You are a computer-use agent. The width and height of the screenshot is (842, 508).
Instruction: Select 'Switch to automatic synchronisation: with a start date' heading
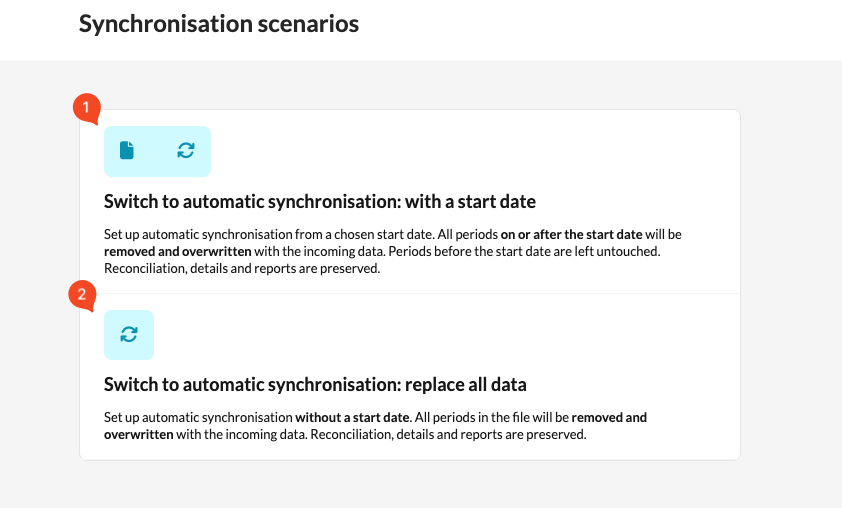click(x=319, y=202)
